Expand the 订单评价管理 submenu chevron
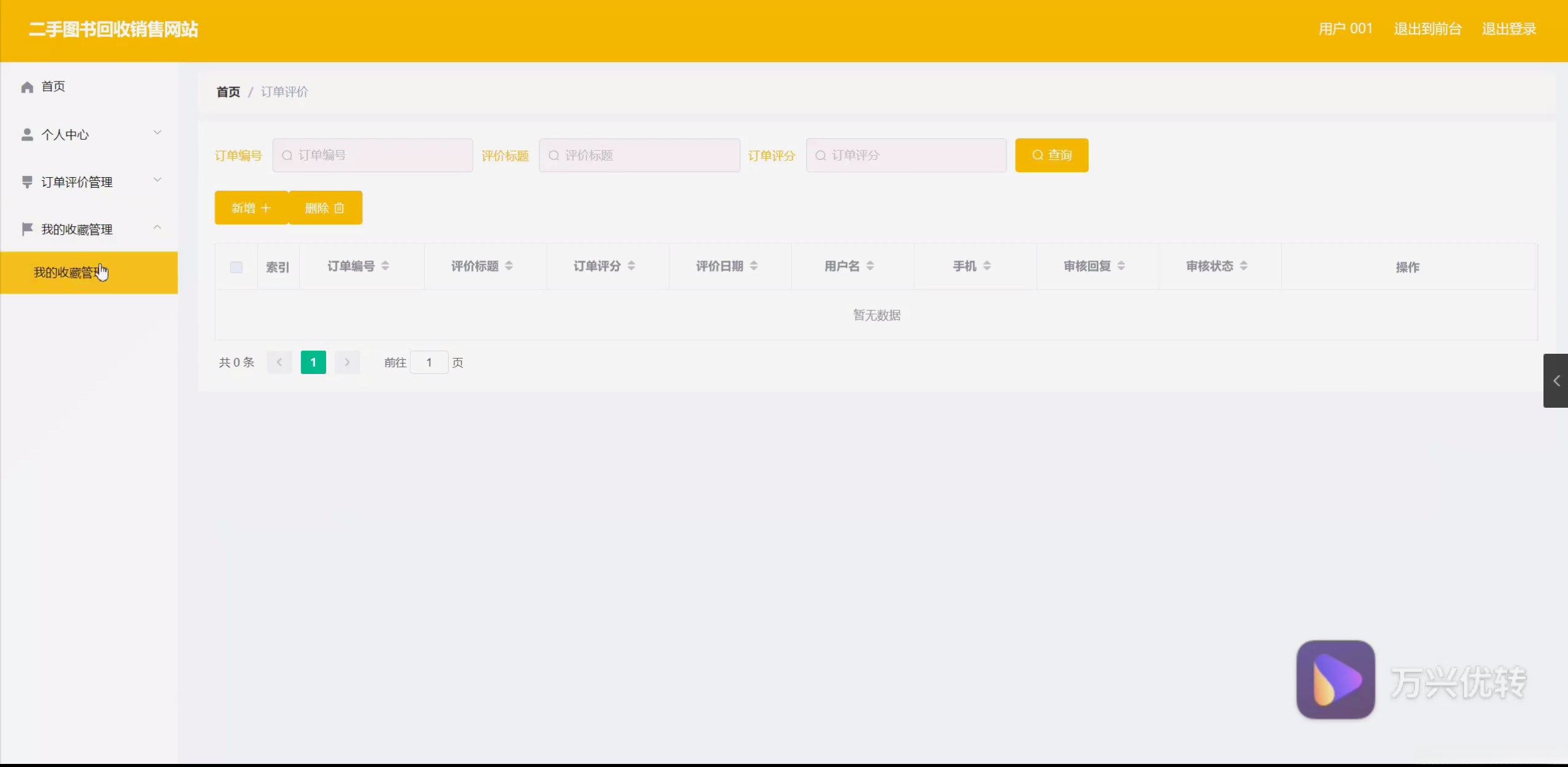The width and height of the screenshot is (1568, 767). click(158, 180)
